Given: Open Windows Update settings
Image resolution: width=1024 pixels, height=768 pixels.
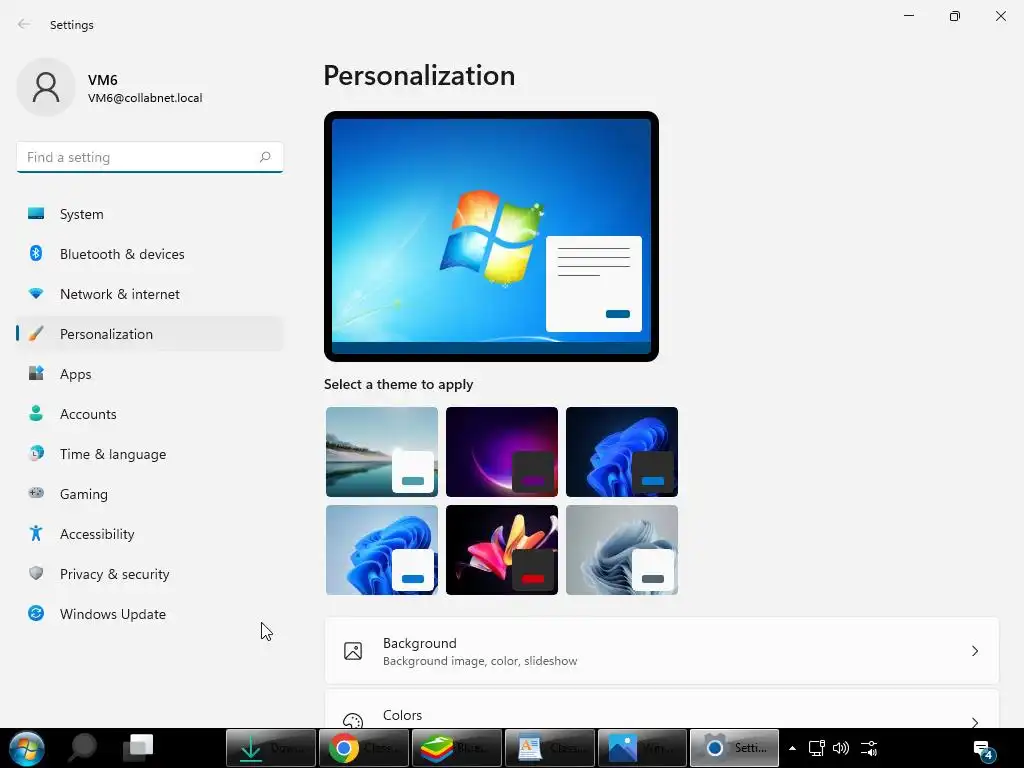Looking at the screenshot, I should (150, 614).
